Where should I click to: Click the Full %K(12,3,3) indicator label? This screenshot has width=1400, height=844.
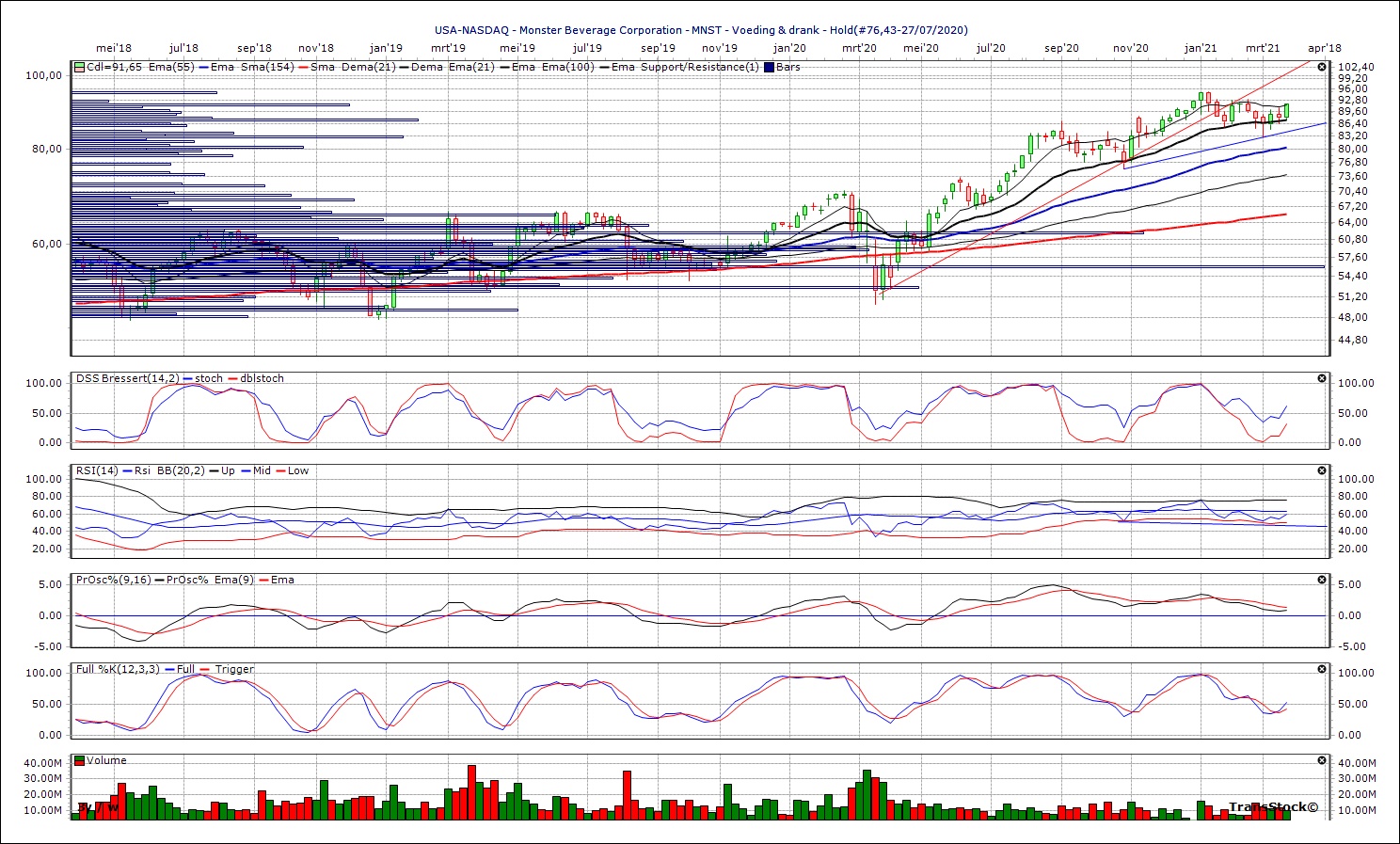click(119, 669)
